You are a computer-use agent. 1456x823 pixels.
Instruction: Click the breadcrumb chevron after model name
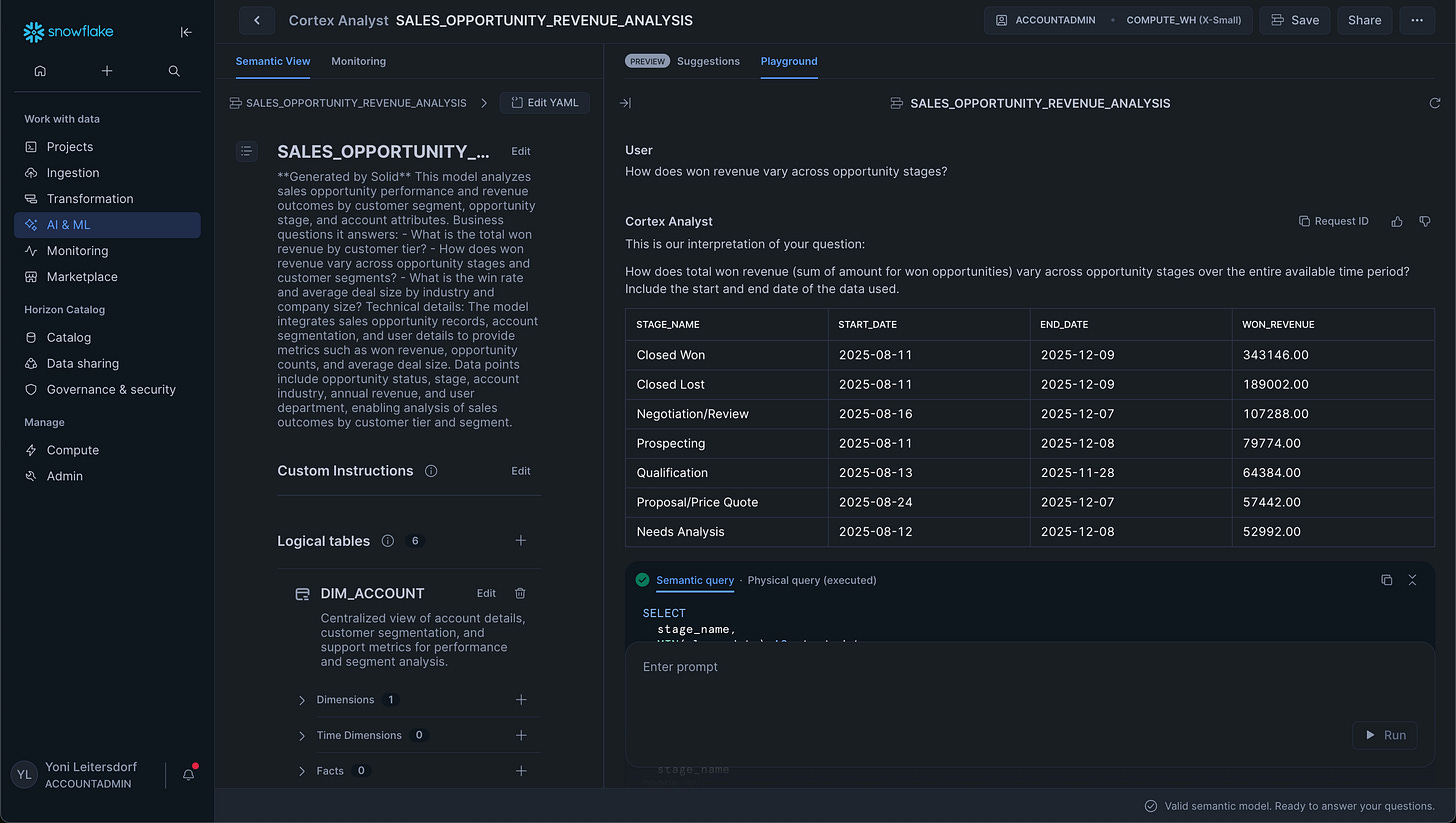pyautogui.click(x=484, y=103)
